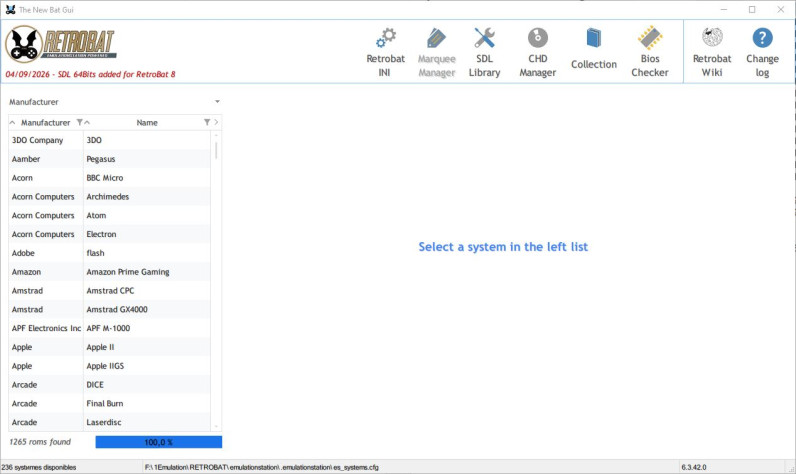Click the Adobe manufacturer cell
Image resolution: width=796 pixels, height=474 pixels.
(x=46, y=253)
